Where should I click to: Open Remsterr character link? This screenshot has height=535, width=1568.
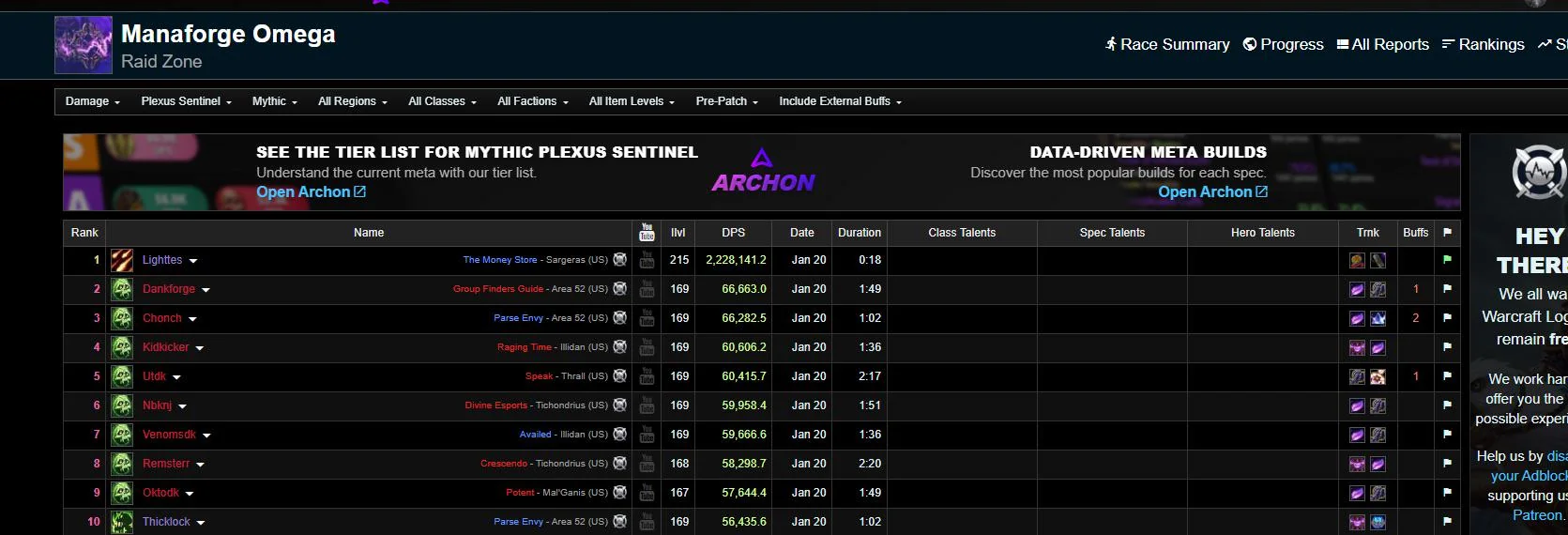[166, 464]
